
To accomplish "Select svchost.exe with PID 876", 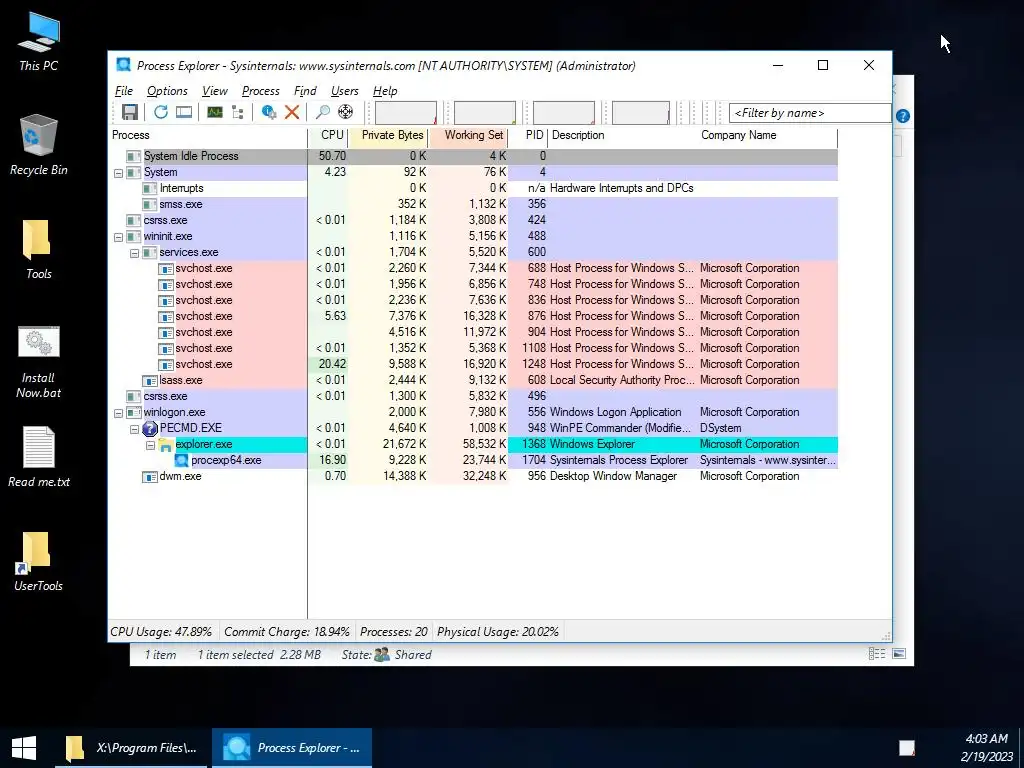I will (x=474, y=316).
